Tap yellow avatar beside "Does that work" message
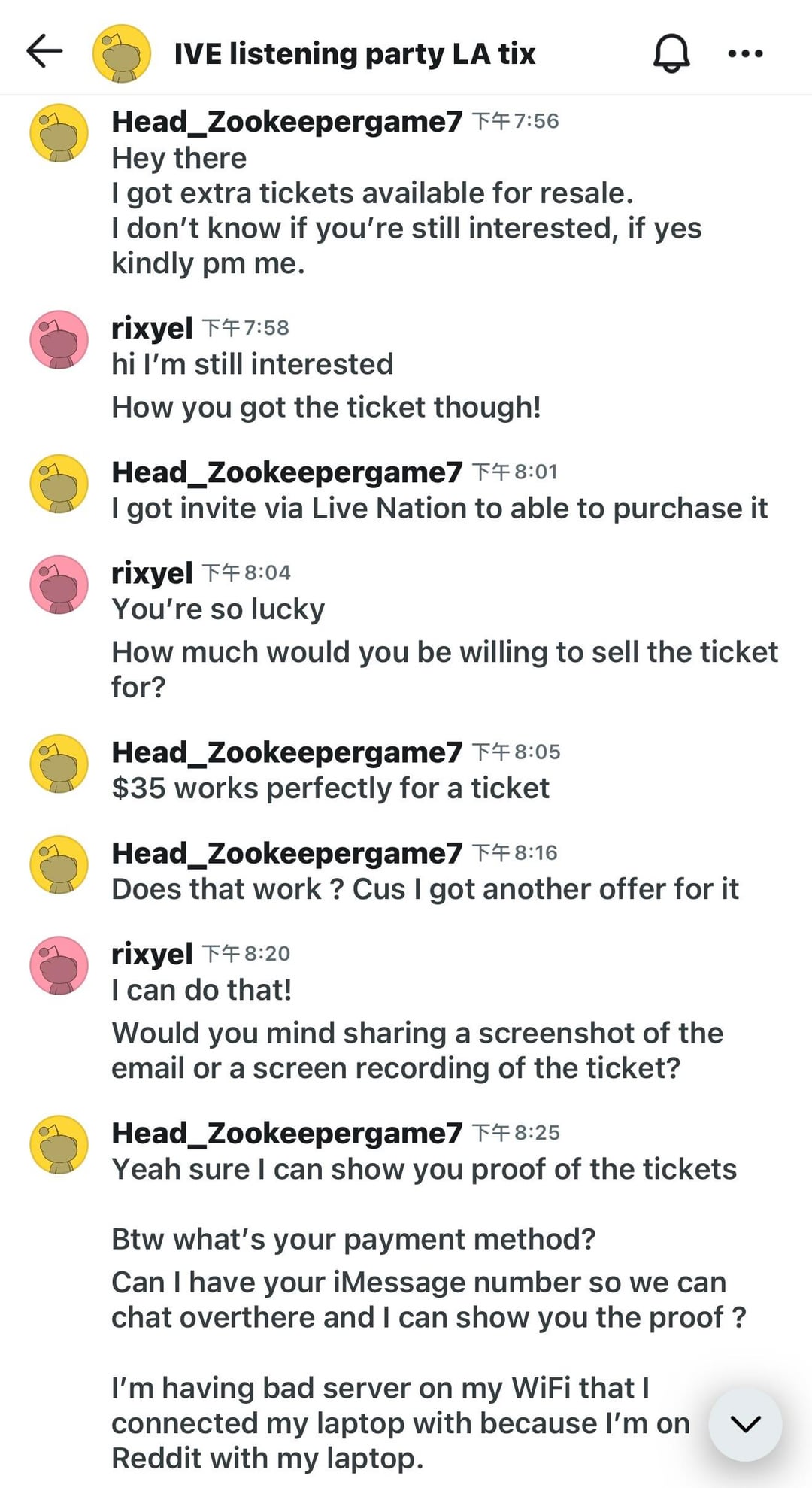This screenshot has width=812, height=1488. click(x=59, y=864)
